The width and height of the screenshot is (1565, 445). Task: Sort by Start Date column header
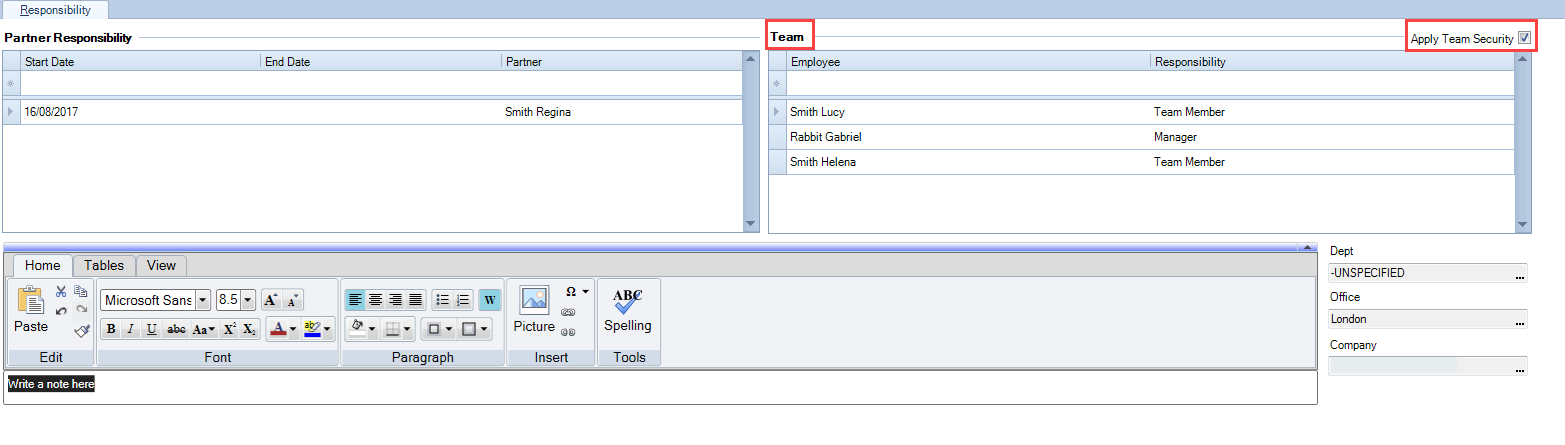tap(140, 61)
